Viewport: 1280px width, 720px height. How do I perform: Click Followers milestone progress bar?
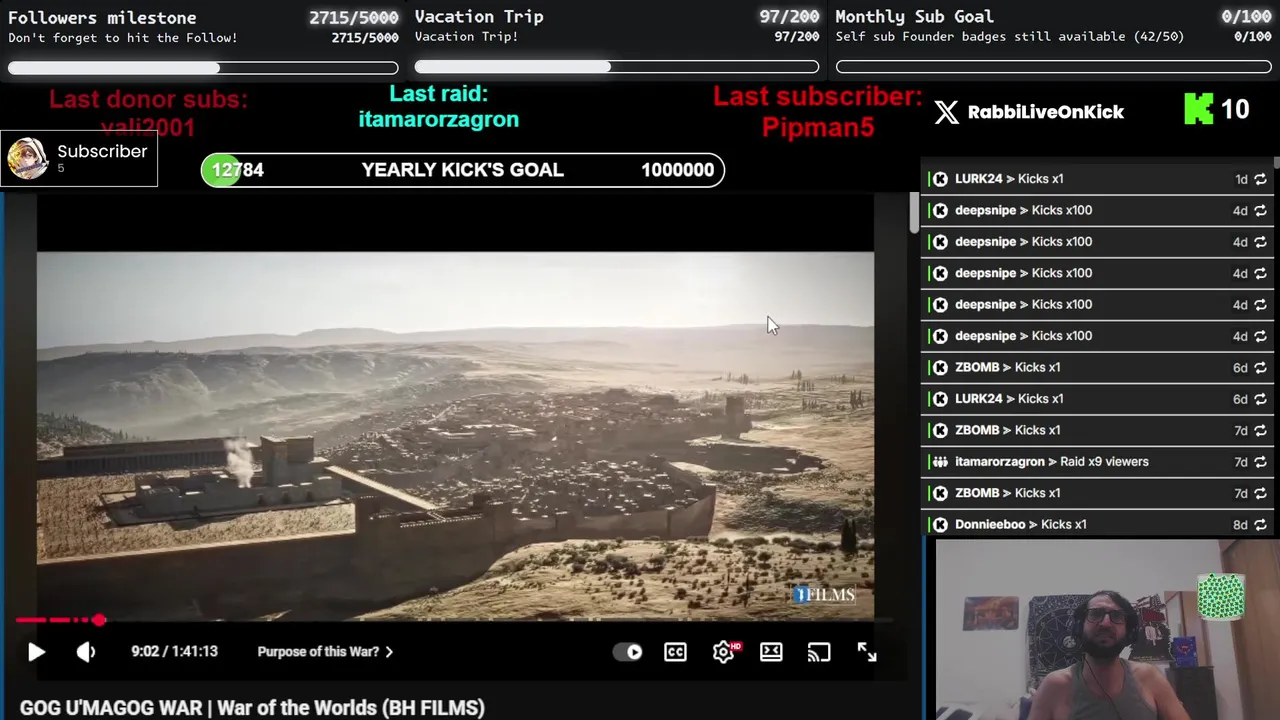coord(203,68)
